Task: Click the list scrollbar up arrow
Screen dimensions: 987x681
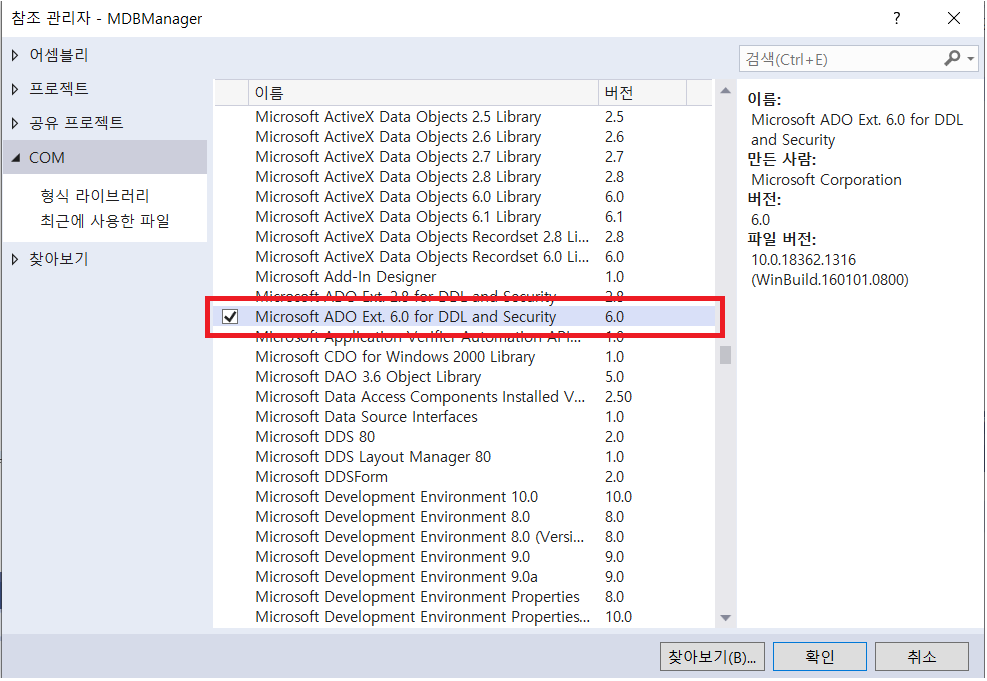Action: coord(725,91)
